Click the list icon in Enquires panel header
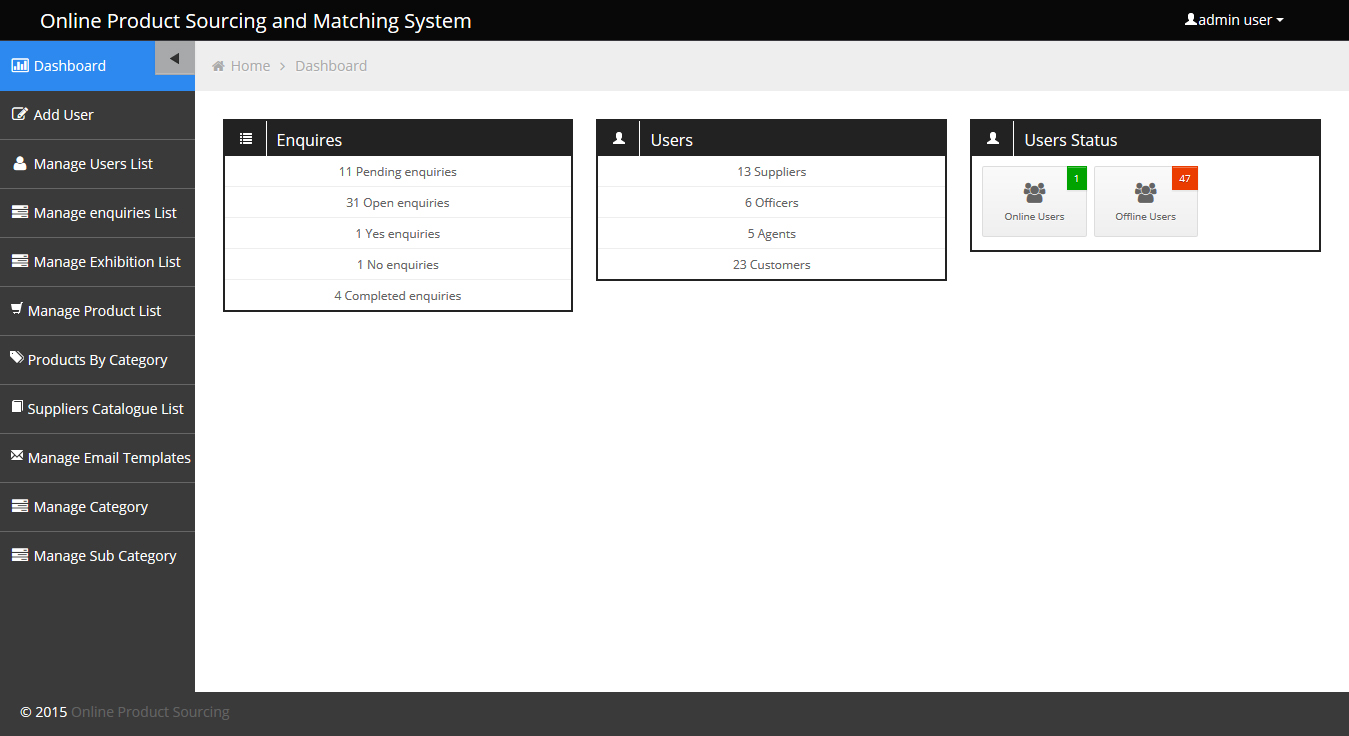 click(246, 138)
